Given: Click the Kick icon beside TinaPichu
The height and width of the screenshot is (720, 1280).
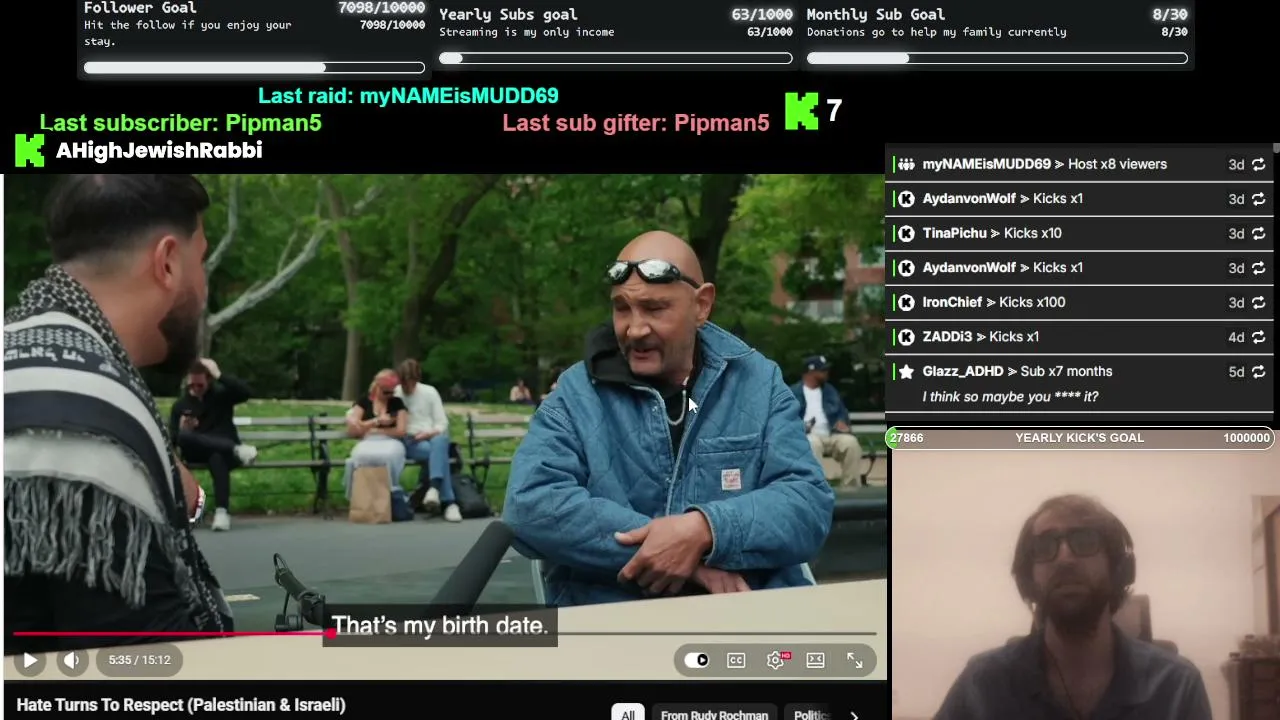Looking at the screenshot, I should point(906,233).
